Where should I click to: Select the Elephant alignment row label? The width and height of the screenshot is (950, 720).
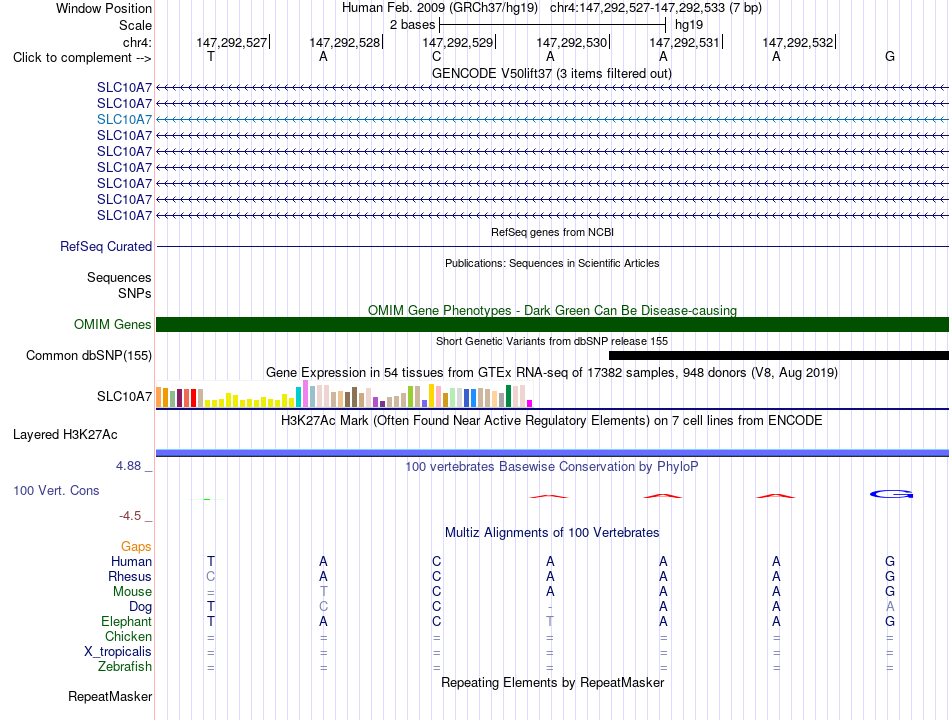[x=126, y=622]
